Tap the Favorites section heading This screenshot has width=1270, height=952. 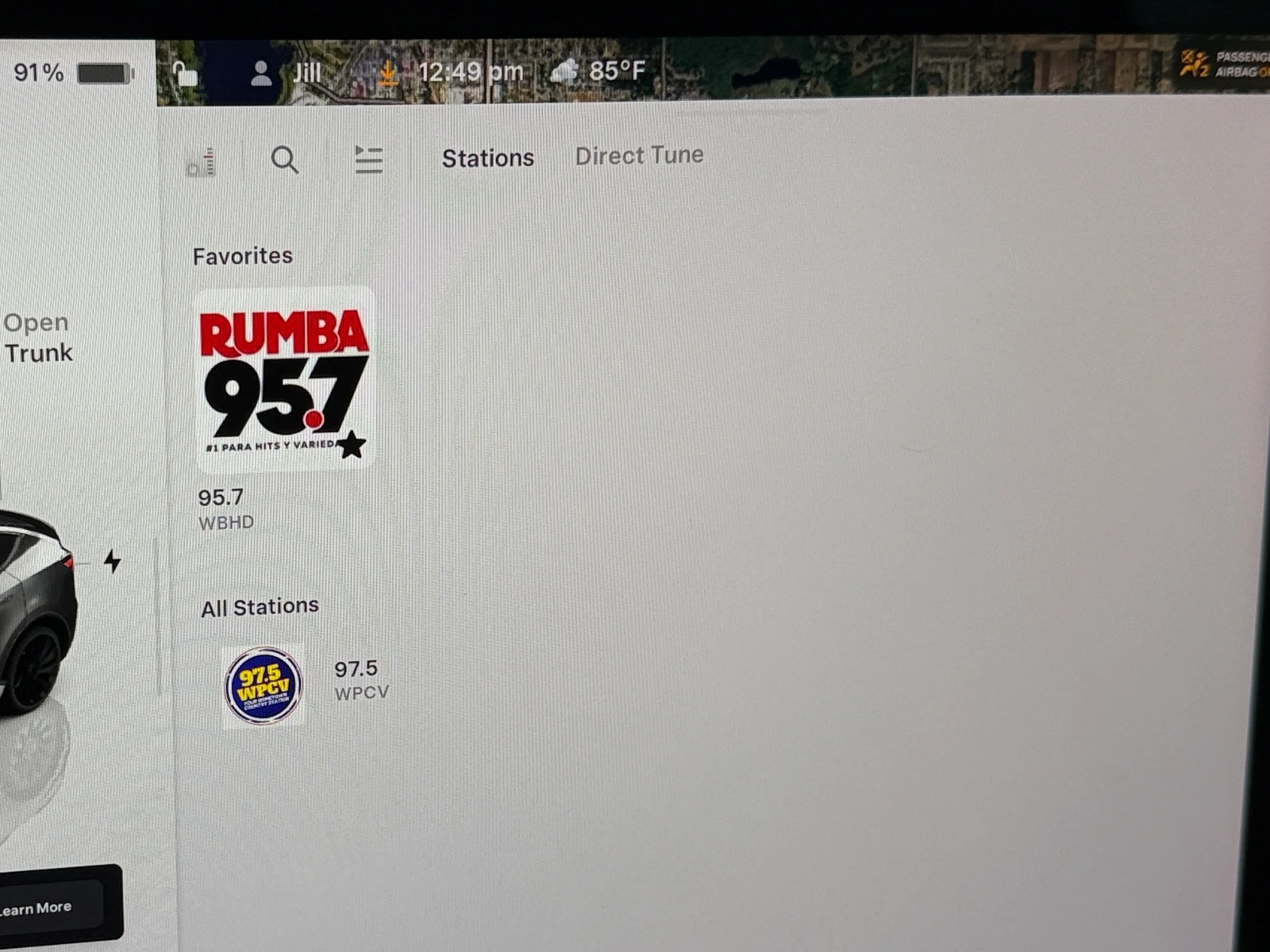tap(242, 255)
